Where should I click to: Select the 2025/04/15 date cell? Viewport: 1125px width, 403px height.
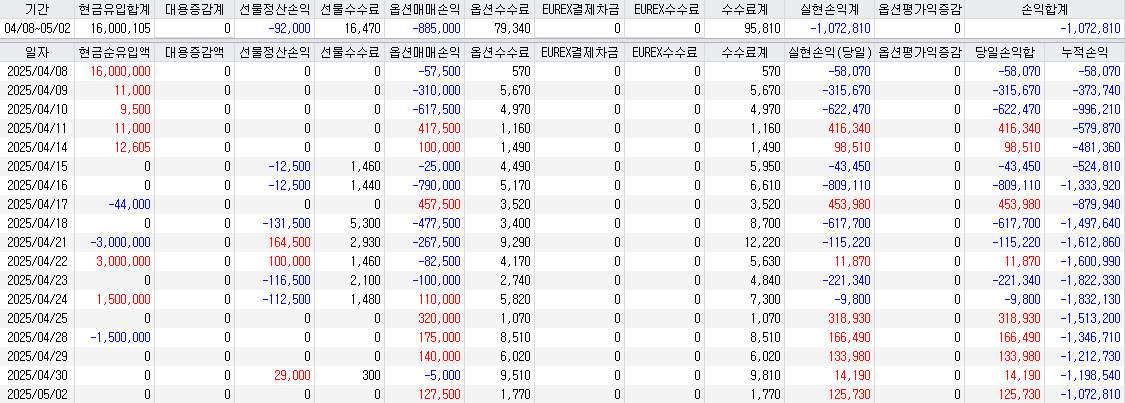(x=36, y=166)
